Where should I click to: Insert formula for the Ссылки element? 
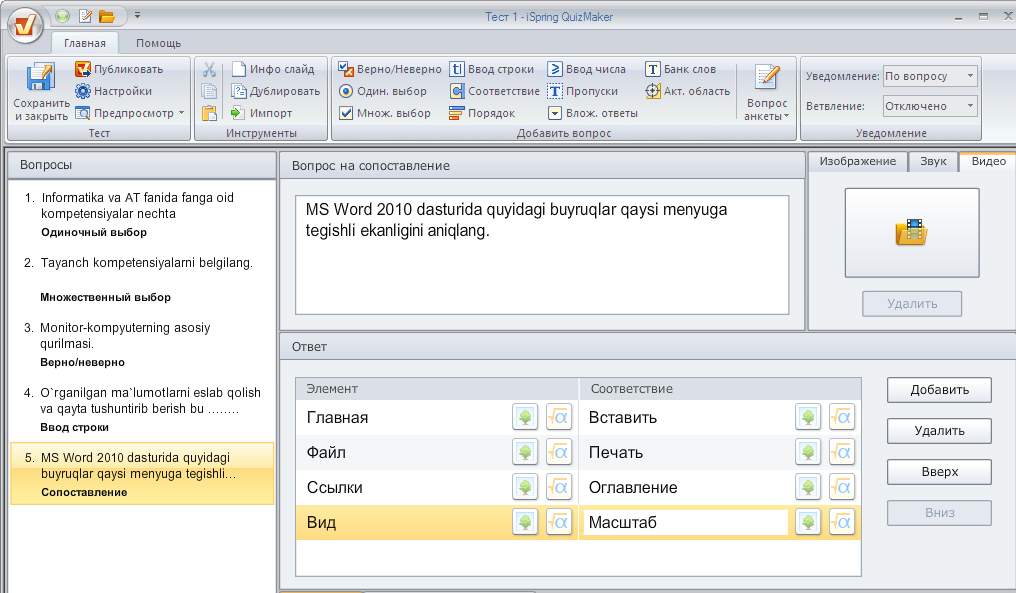[559, 487]
